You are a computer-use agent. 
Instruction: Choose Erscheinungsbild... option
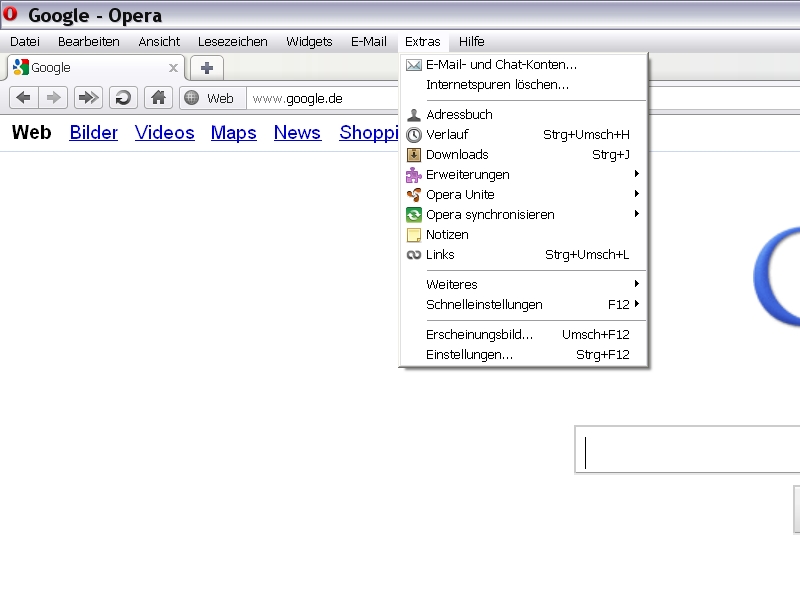click(x=523, y=335)
